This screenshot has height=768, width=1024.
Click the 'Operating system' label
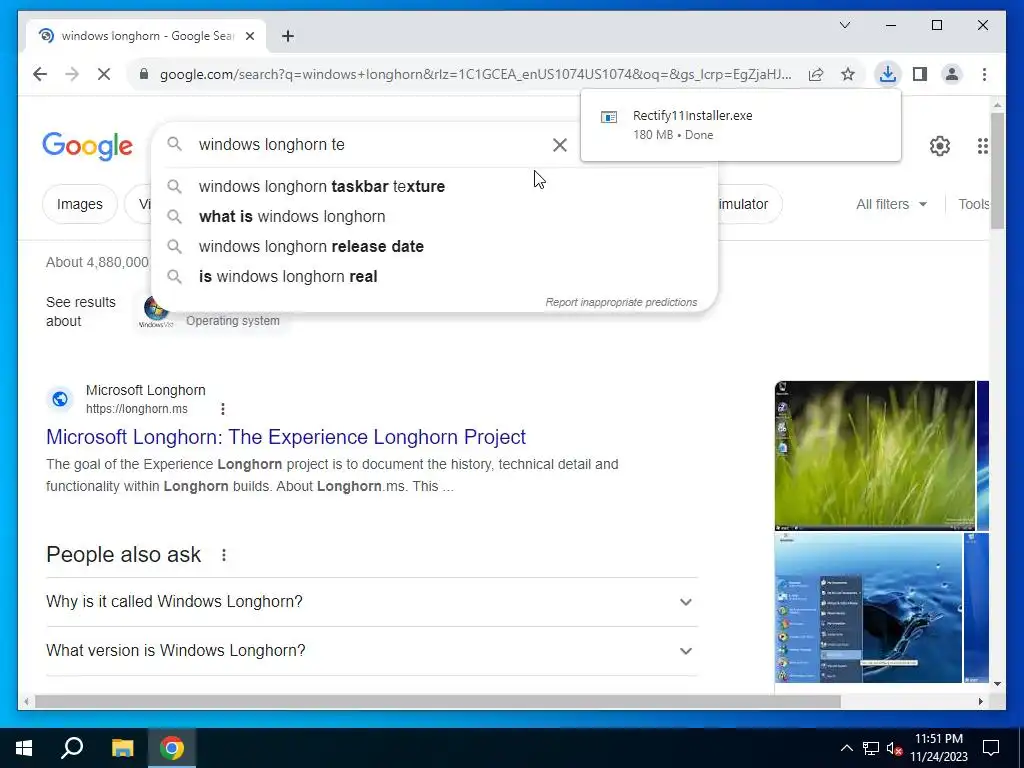[232, 321]
